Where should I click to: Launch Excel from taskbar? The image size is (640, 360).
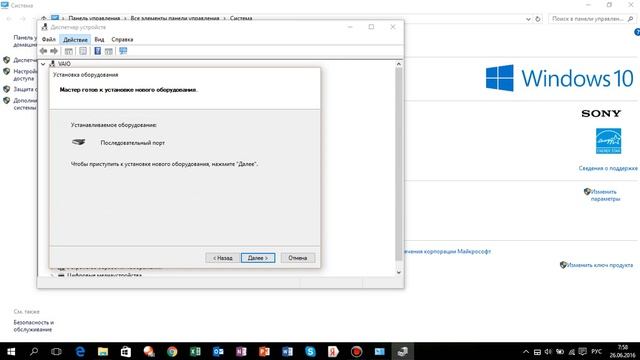click(195, 351)
